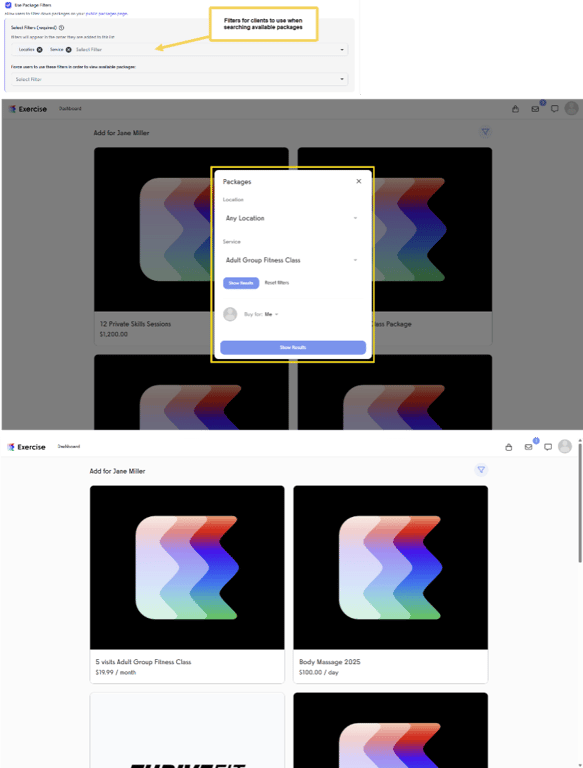Uncheck the Use Package Filters checkbox
The height and width of the screenshot is (768, 583).
click(x=8, y=5)
